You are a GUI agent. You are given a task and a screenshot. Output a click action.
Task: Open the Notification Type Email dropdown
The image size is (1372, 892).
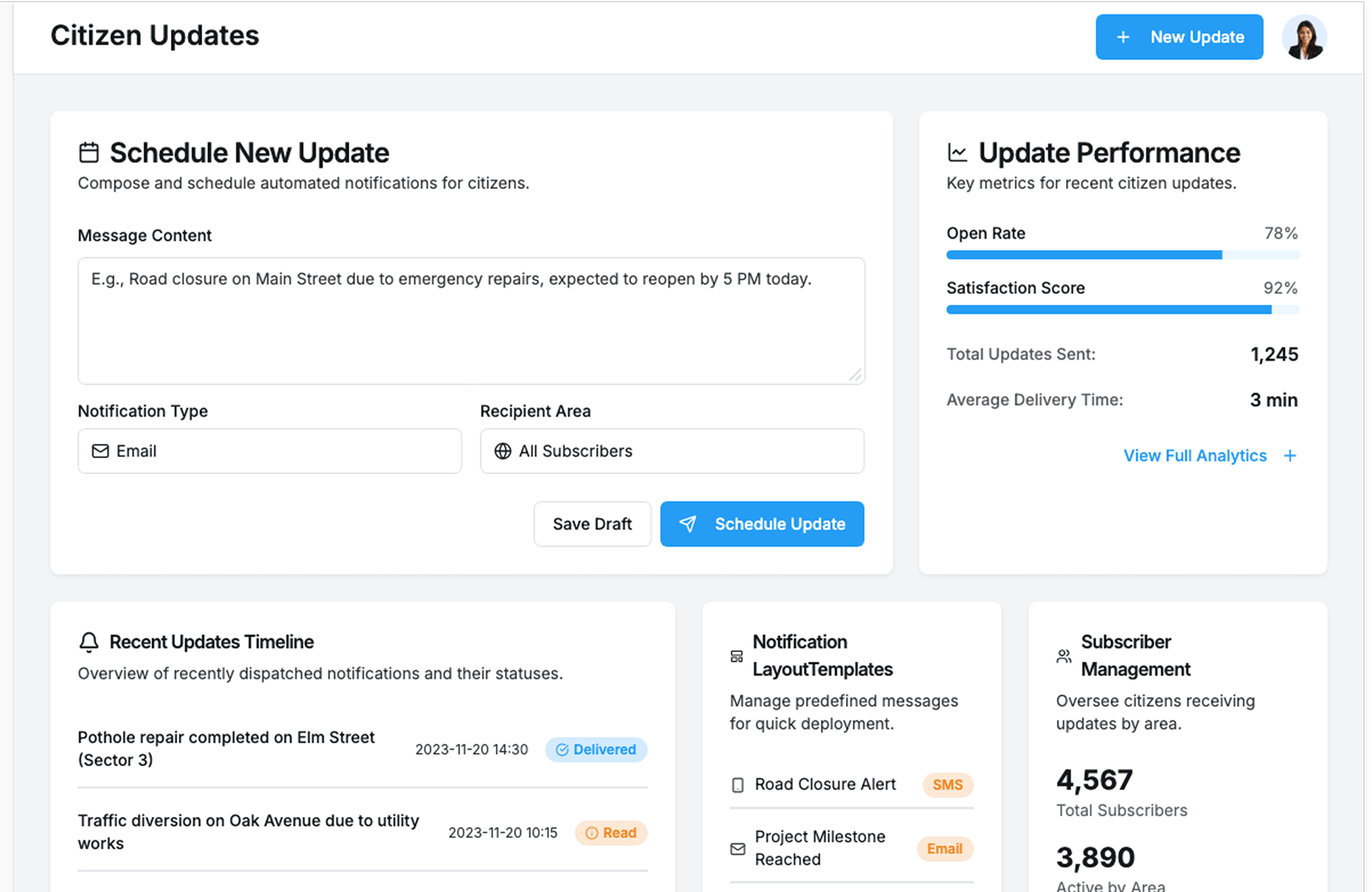(269, 451)
